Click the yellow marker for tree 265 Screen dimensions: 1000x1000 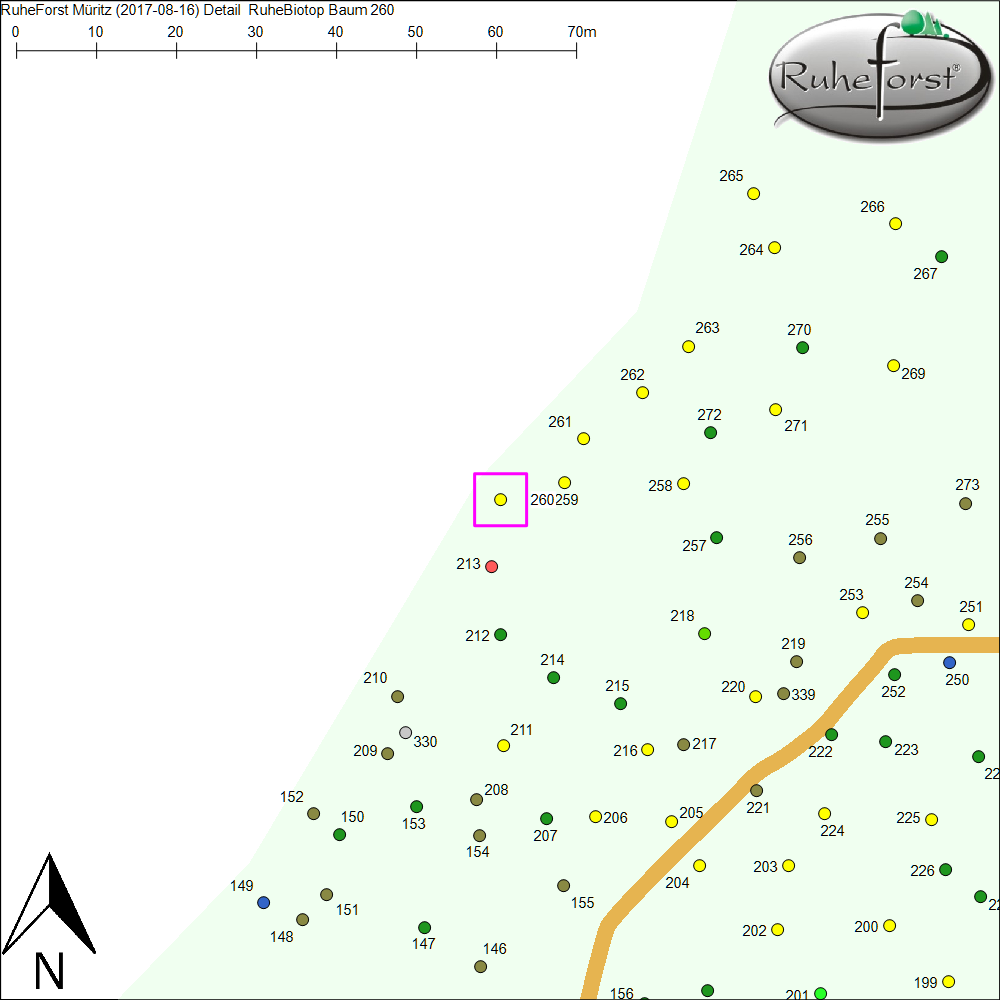(753, 194)
